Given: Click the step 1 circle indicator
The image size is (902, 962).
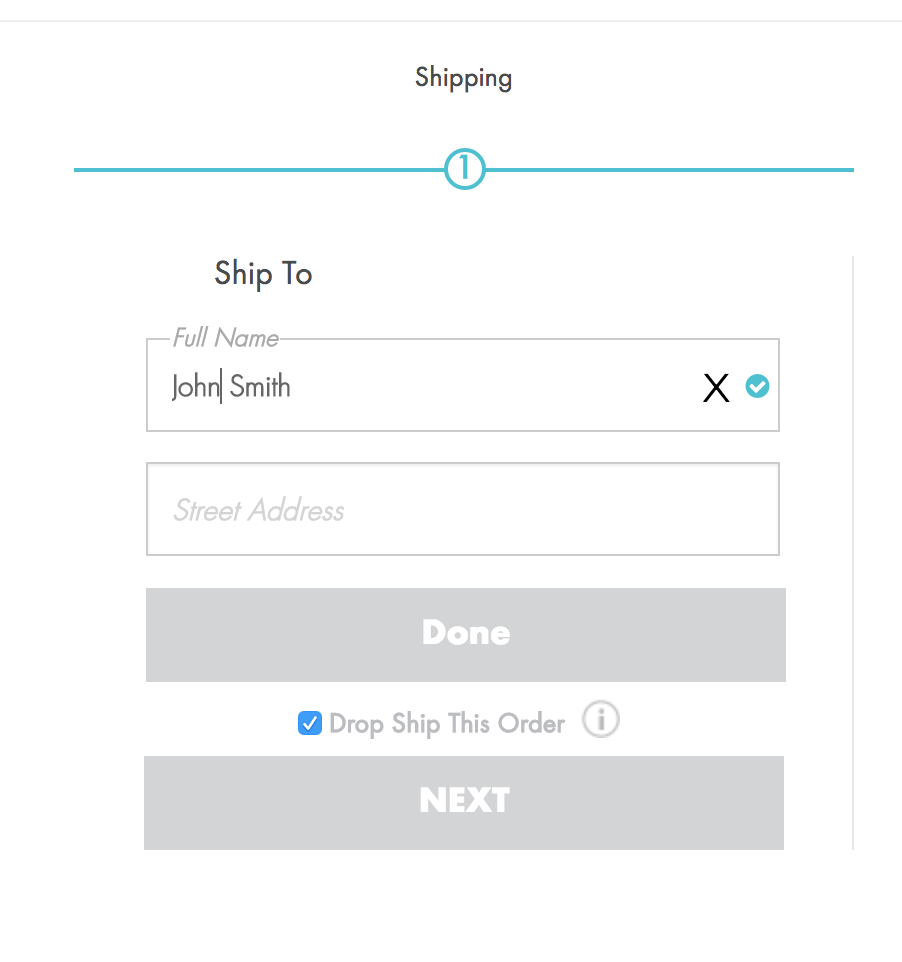Looking at the screenshot, I should tap(464, 170).
